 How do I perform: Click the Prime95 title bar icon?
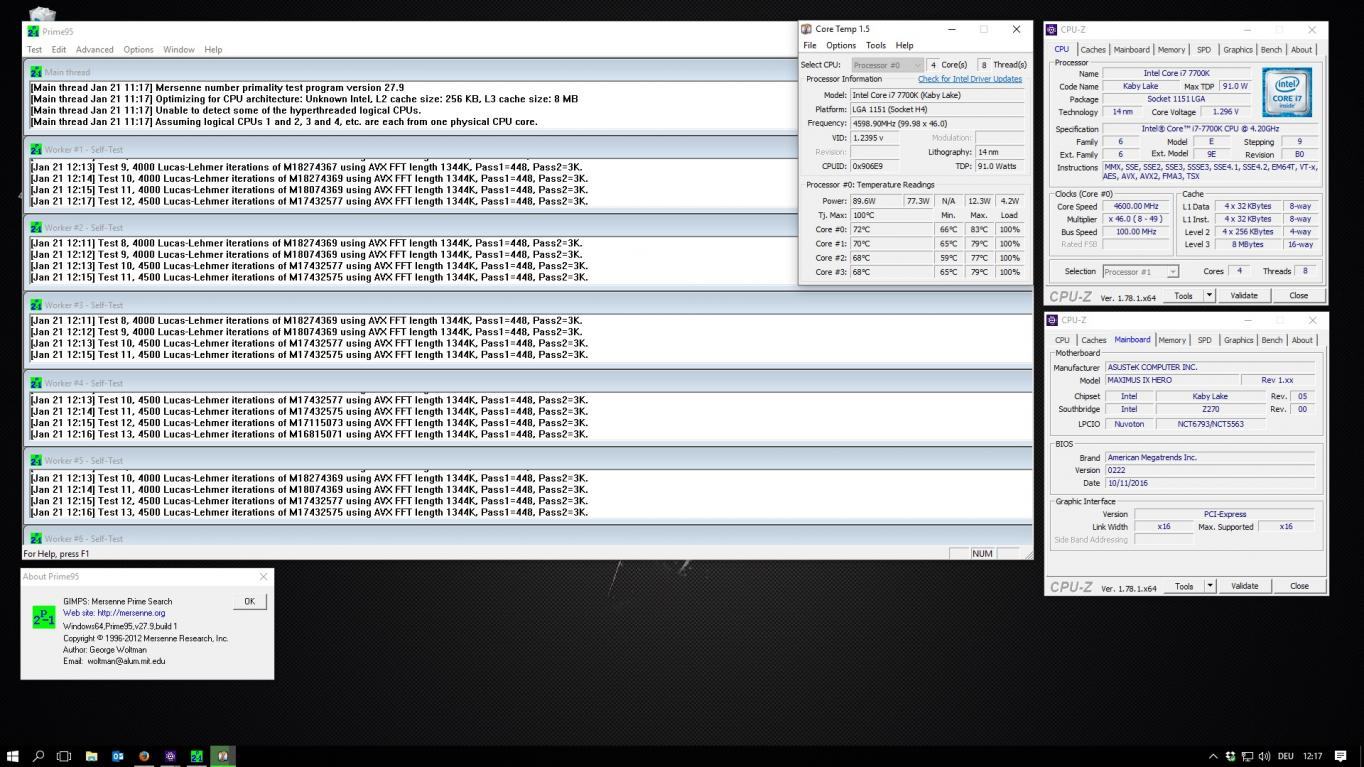pyautogui.click(x=34, y=31)
